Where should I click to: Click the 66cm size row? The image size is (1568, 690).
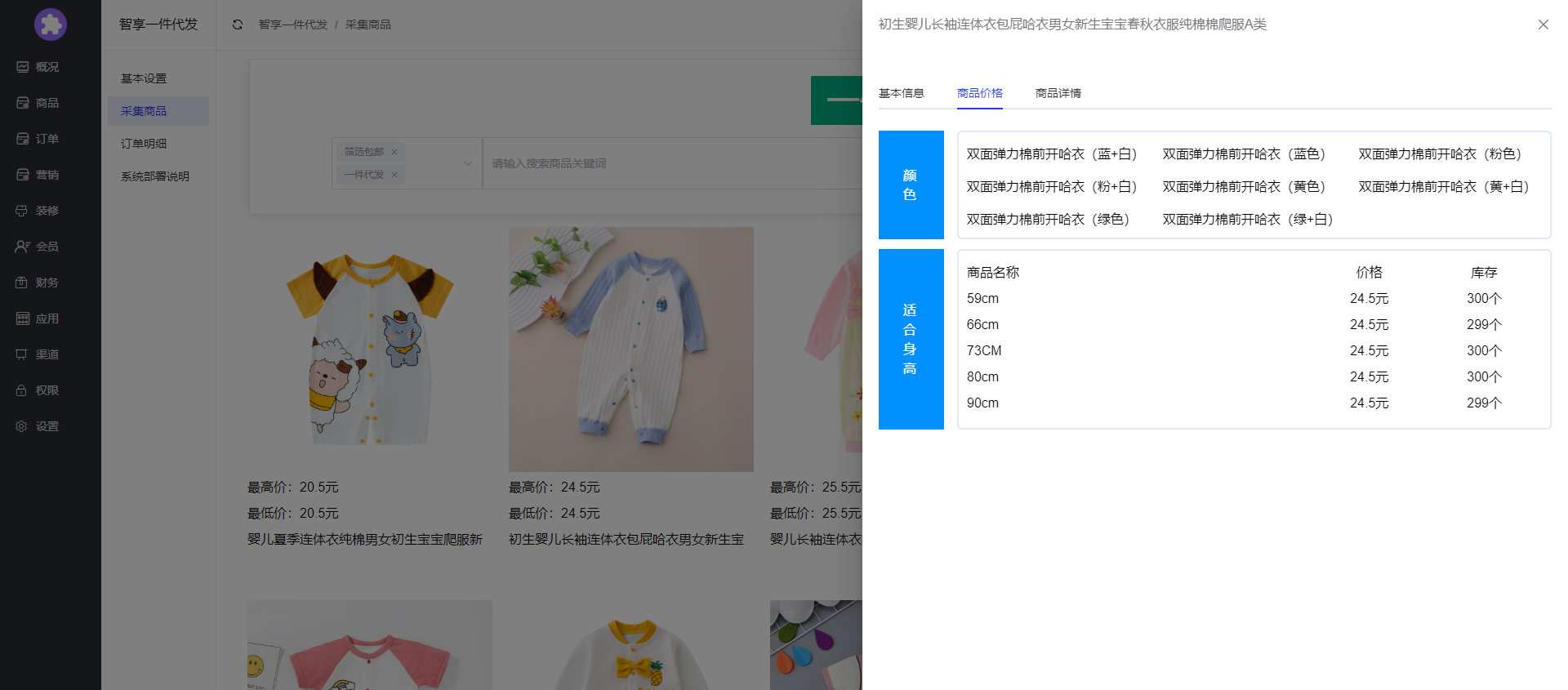[x=1254, y=325]
